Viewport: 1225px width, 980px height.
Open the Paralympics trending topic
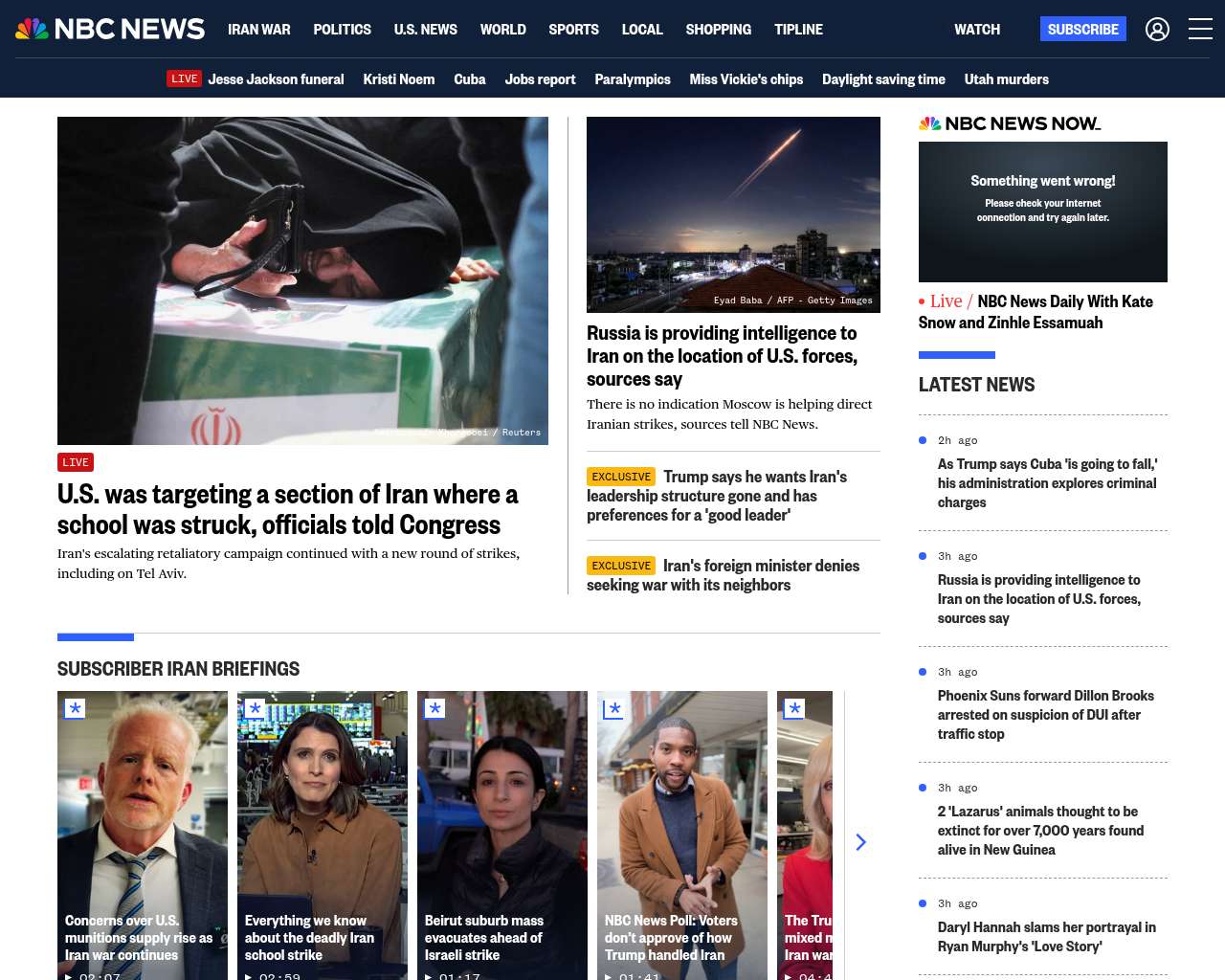(x=633, y=79)
